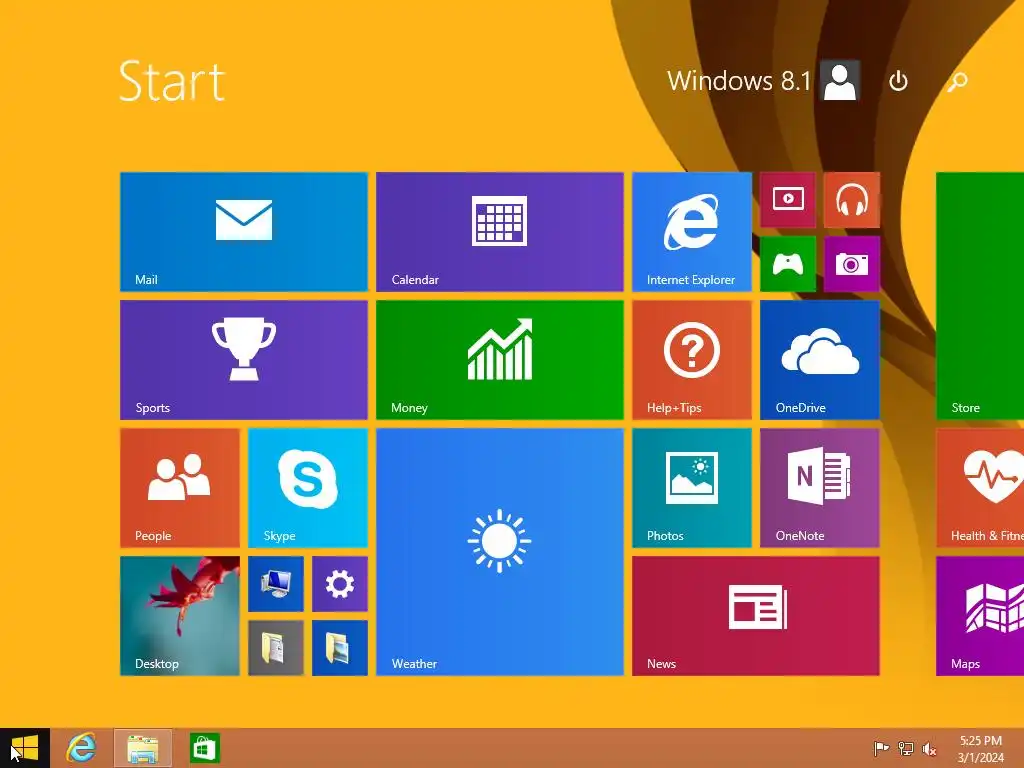Screen dimensions: 1024x768
Task: Open the Weather tile
Action: tap(500, 552)
